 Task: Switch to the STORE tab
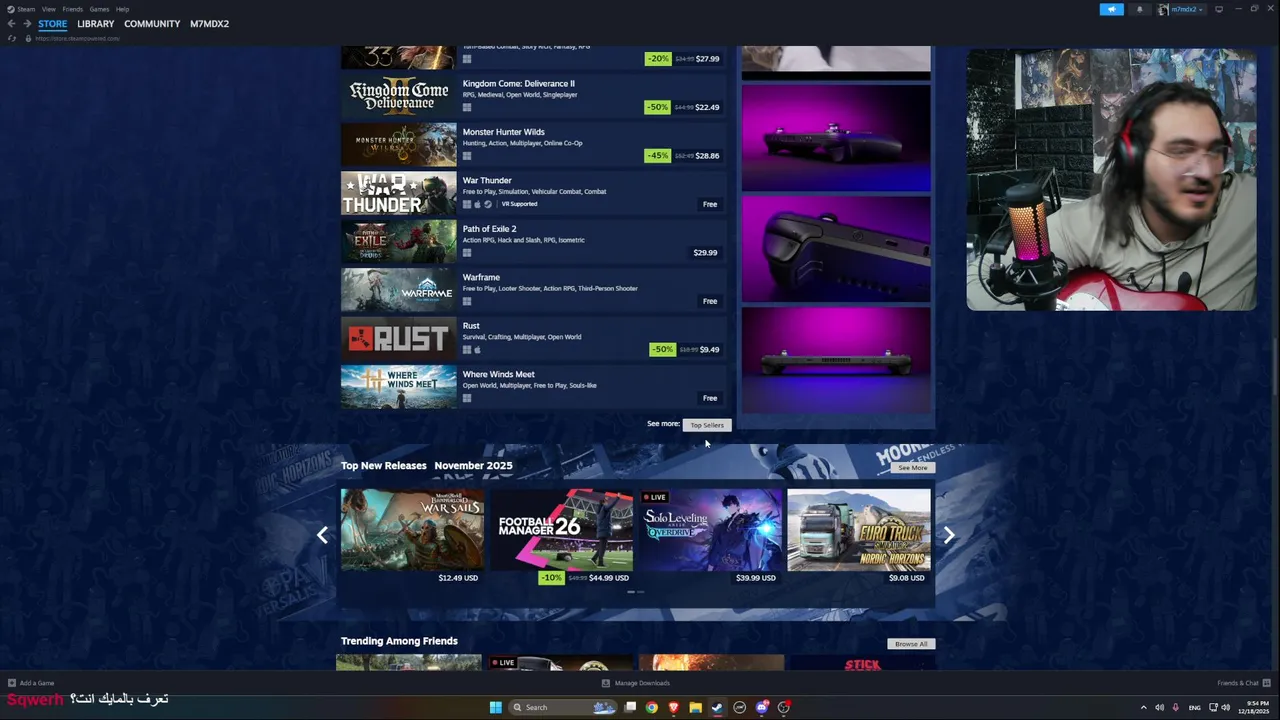coord(53,24)
